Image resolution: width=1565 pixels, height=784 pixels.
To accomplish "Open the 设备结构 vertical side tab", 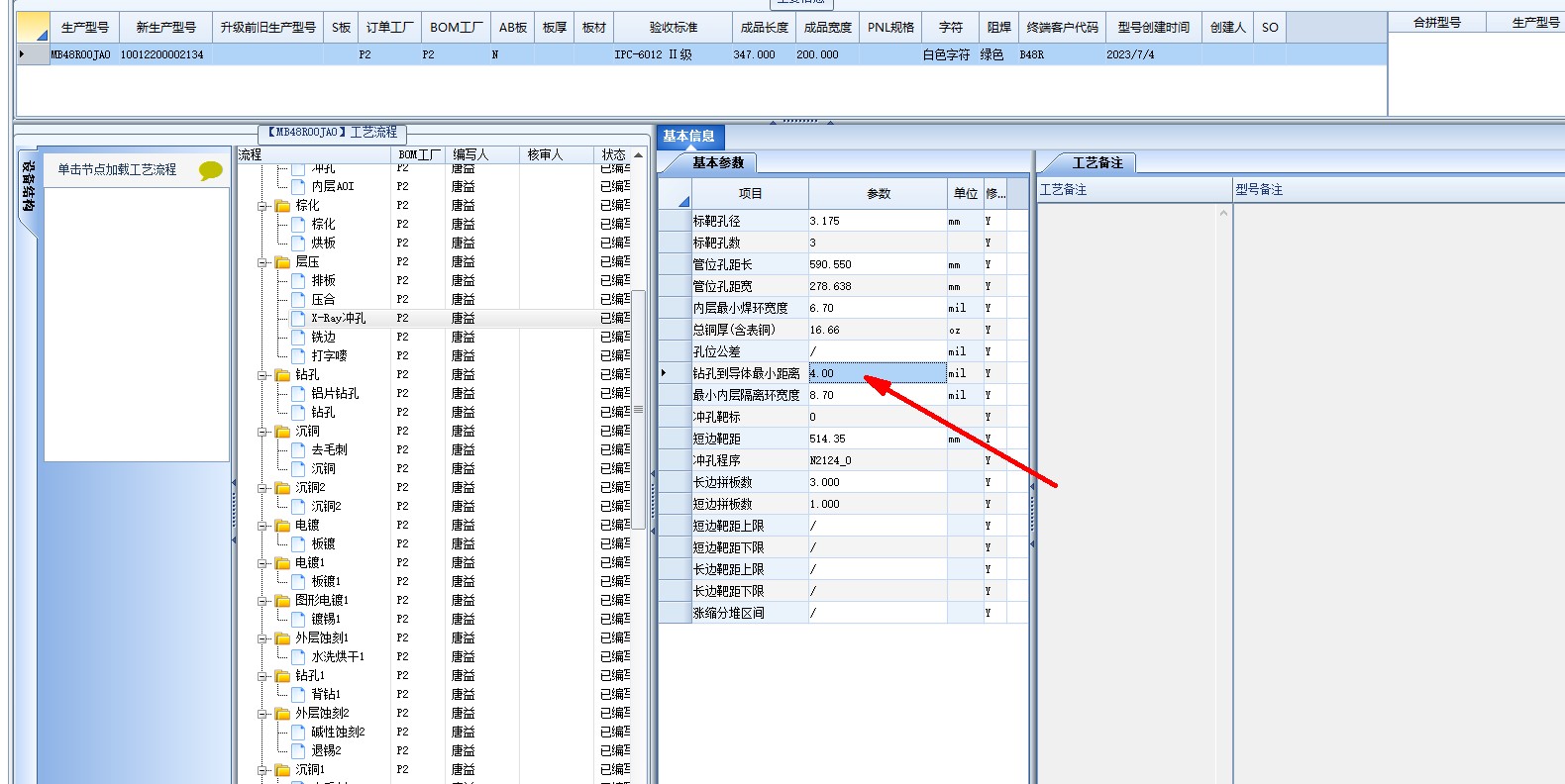I will pyautogui.click(x=28, y=186).
